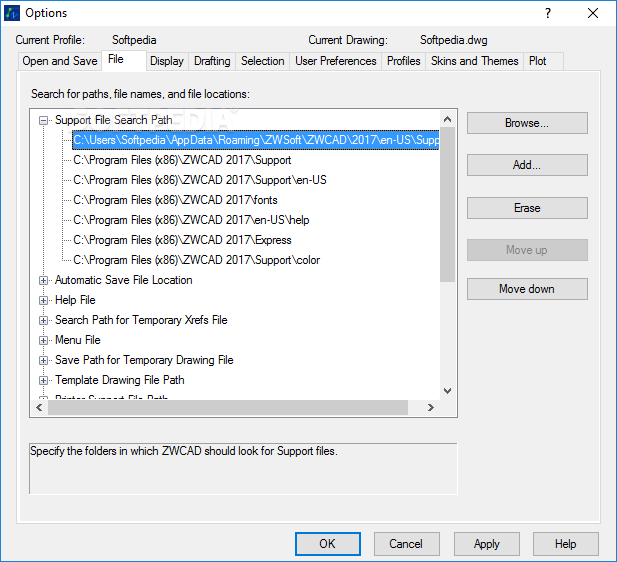The width and height of the screenshot is (617, 562).
Task: Select the Menu File tree label
Action: pos(78,340)
